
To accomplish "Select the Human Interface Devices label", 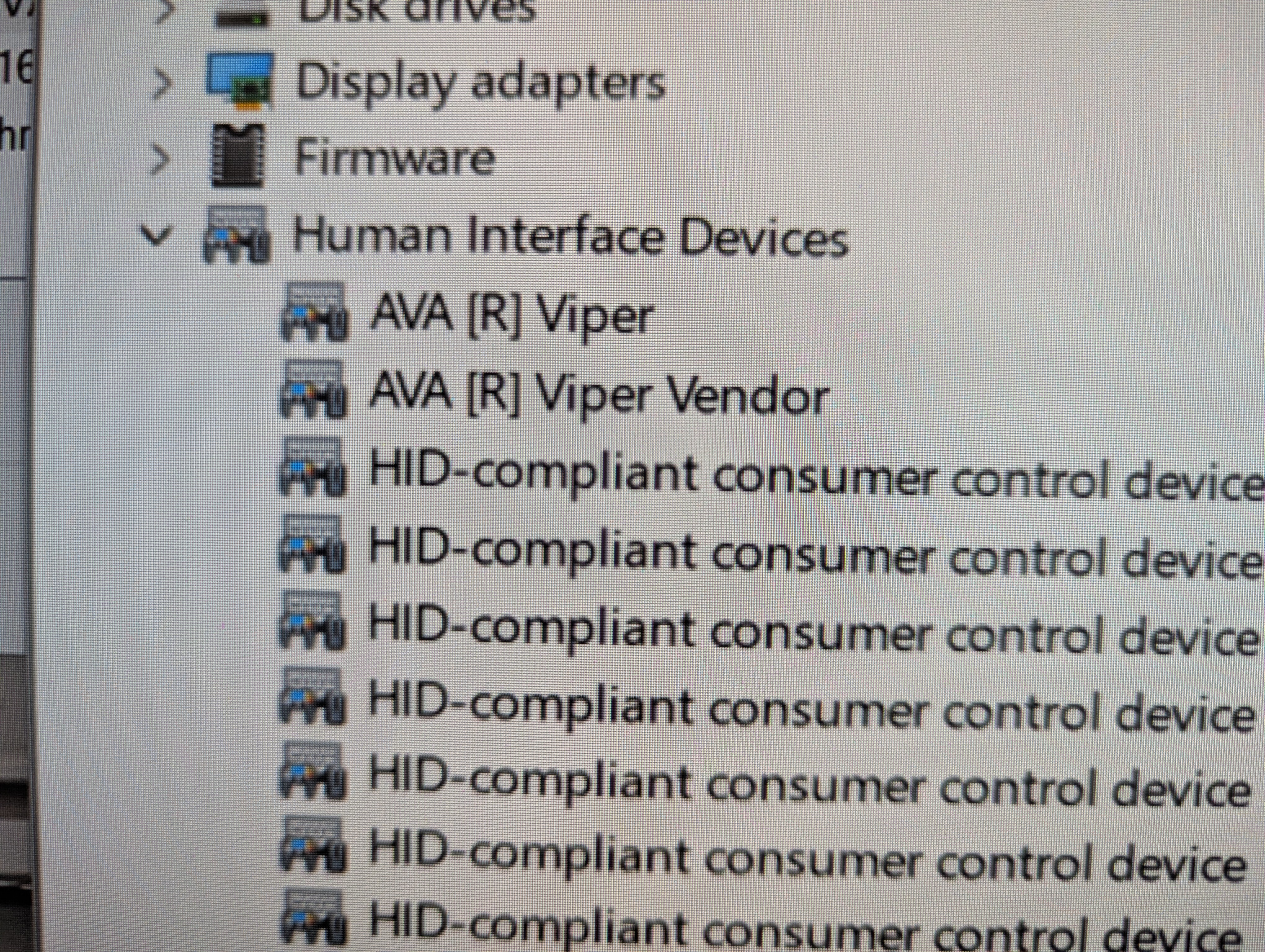I will (570, 236).
